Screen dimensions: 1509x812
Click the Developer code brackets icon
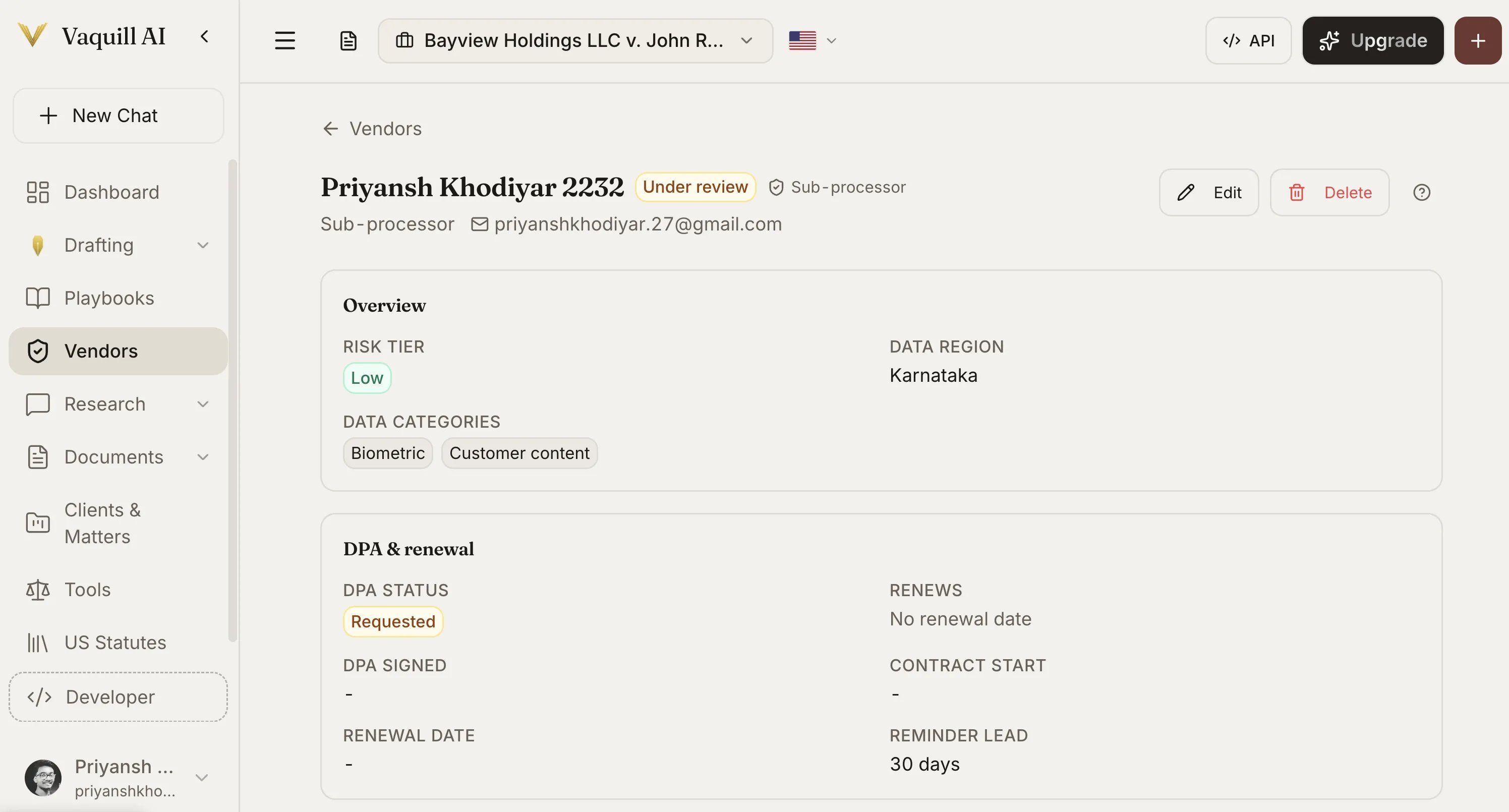pos(39,697)
